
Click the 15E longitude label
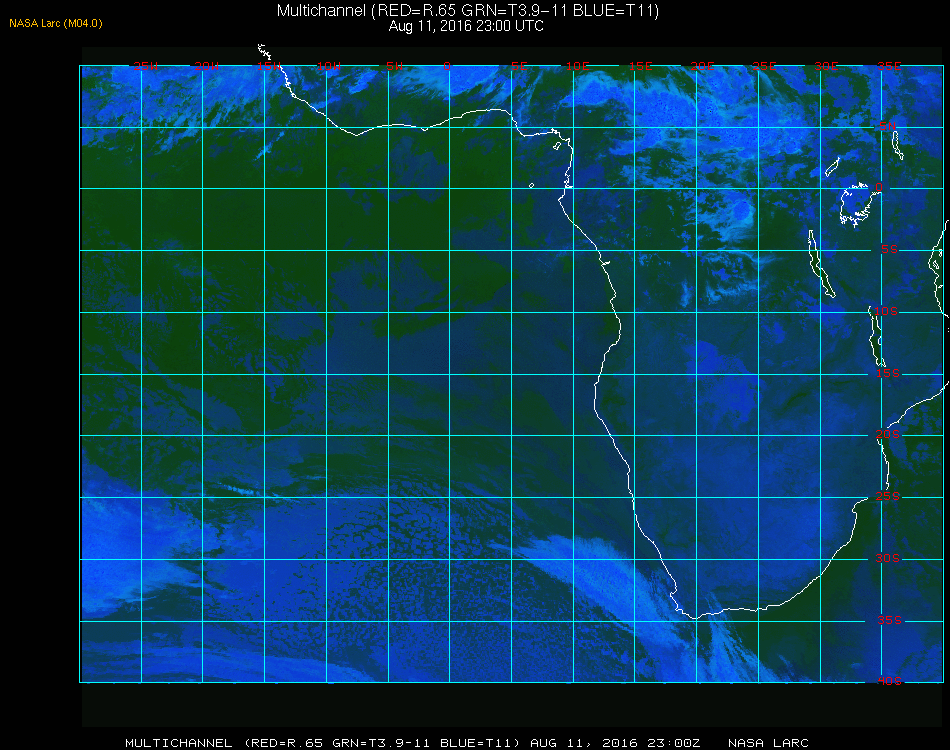tap(640, 66)
